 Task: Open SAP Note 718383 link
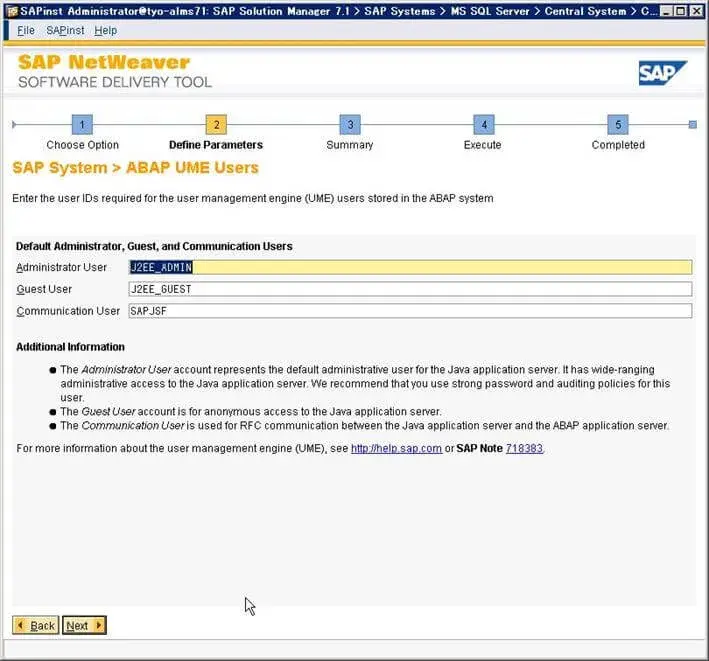click(524, 448)
